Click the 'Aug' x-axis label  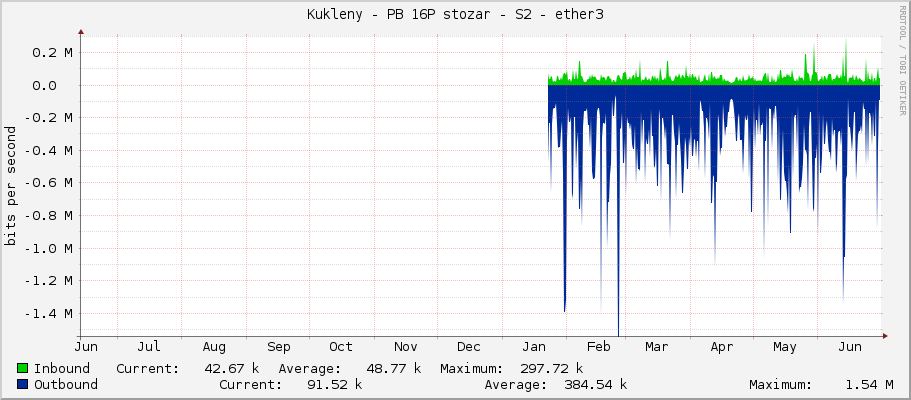pos(214,347)
